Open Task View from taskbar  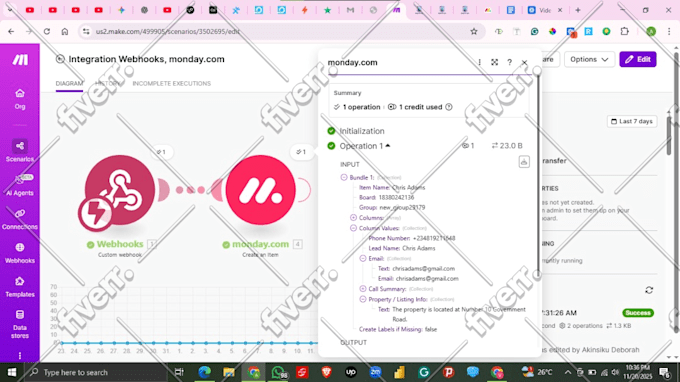[179, 372]
